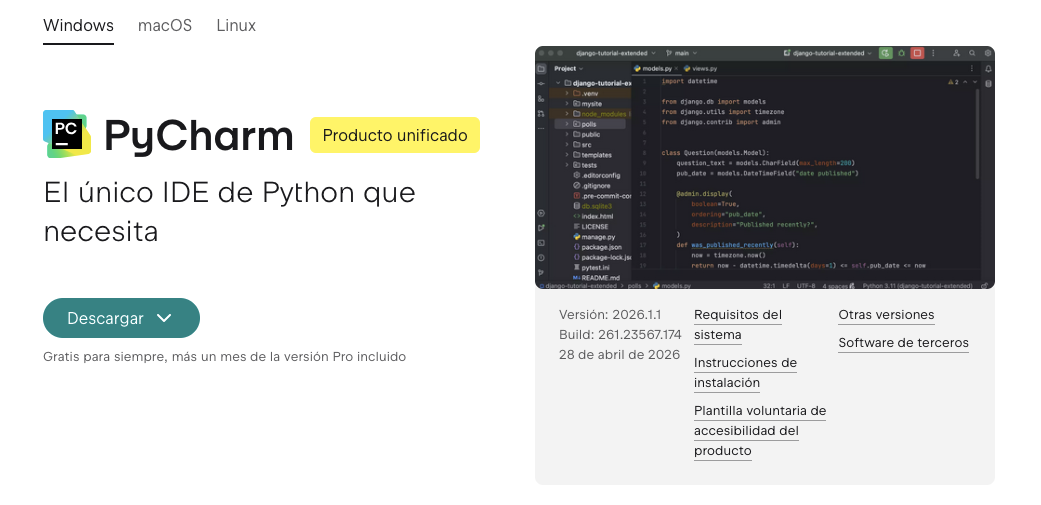Viewport: 1041px width, 505px height.
Task: Switch to the macOS tab
Action: coord(165,25)
